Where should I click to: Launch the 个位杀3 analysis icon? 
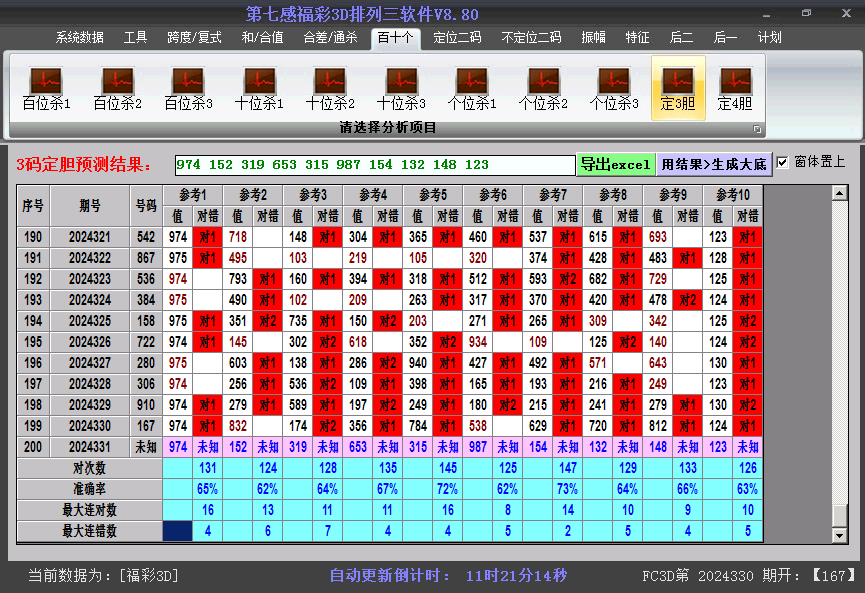(614, 89)
